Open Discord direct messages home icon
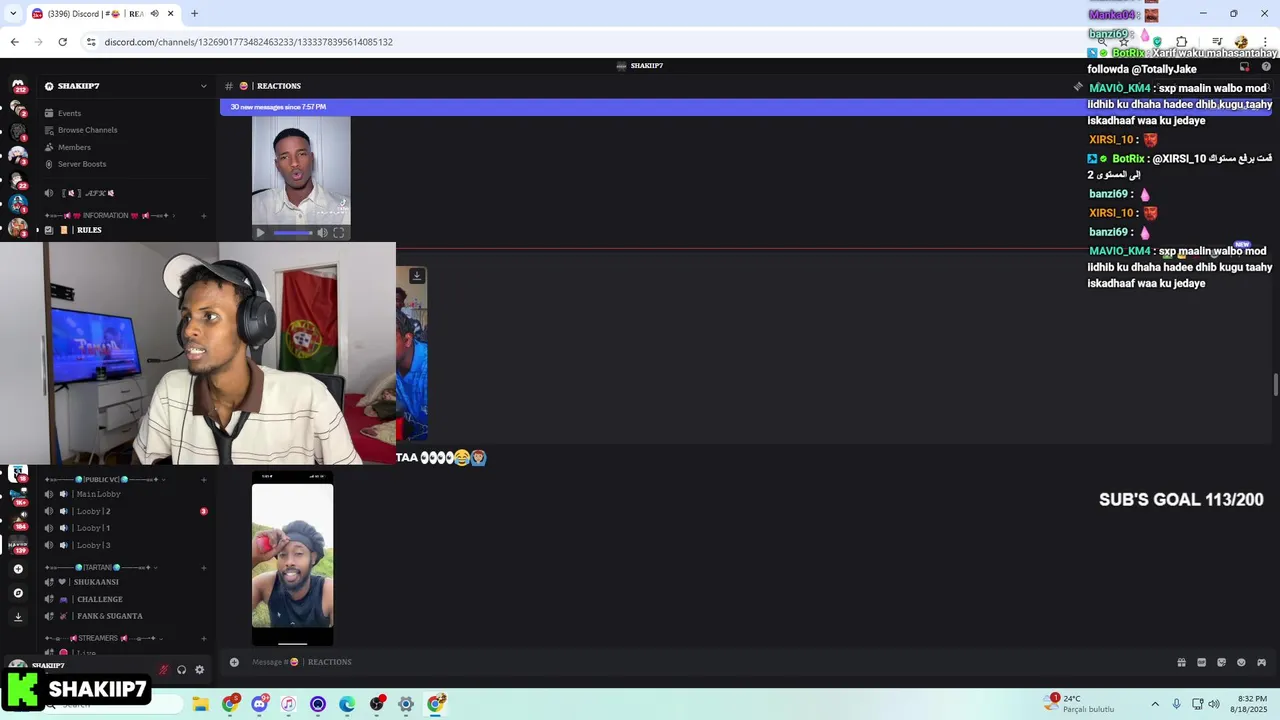1280x720 pixels. pyautogui.click(x=18, y=85)
